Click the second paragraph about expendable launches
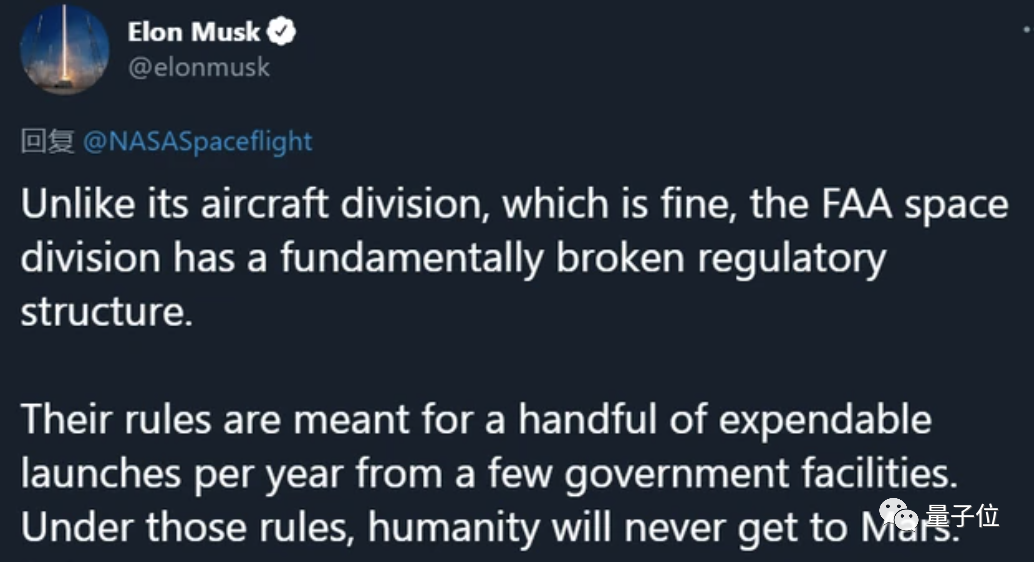 [x=480, y=473]
